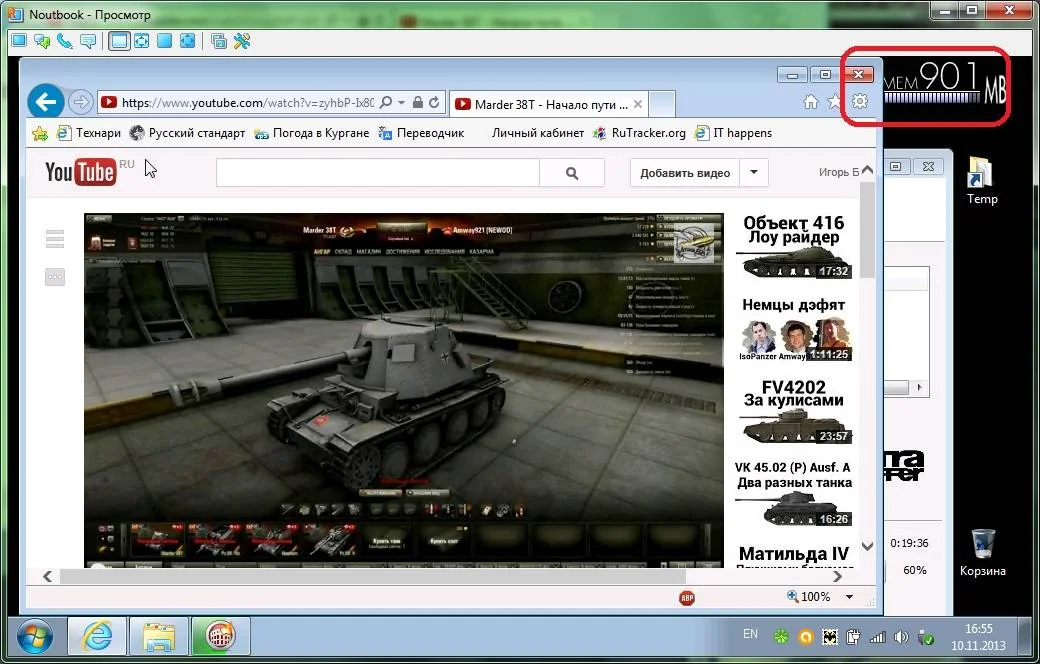Screen dimensions: 1040x664
Task: Click the monitor icon in the Noutbook viewer toolbar
Action: pyautogui.click(x=19, y=41)
